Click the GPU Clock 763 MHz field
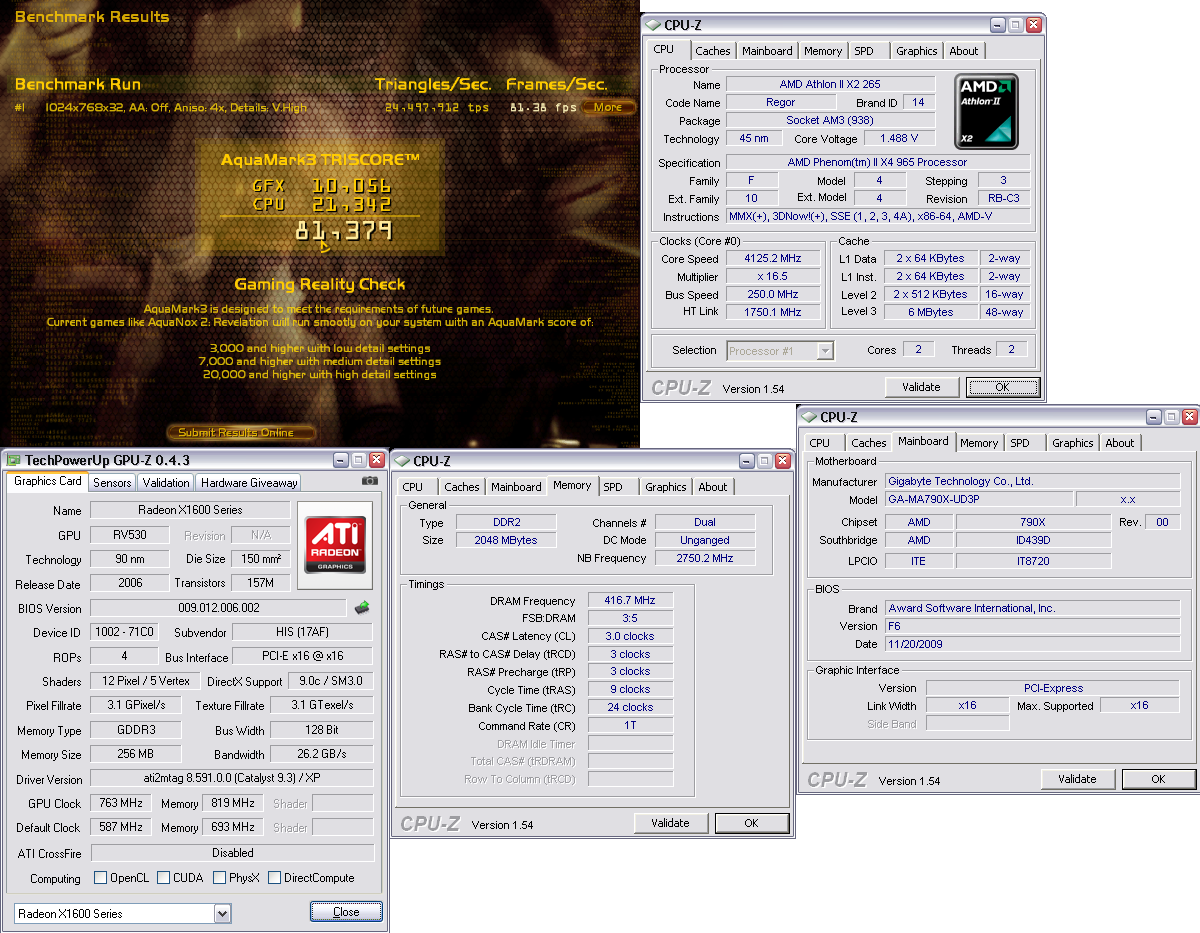 tap(121, 803)
